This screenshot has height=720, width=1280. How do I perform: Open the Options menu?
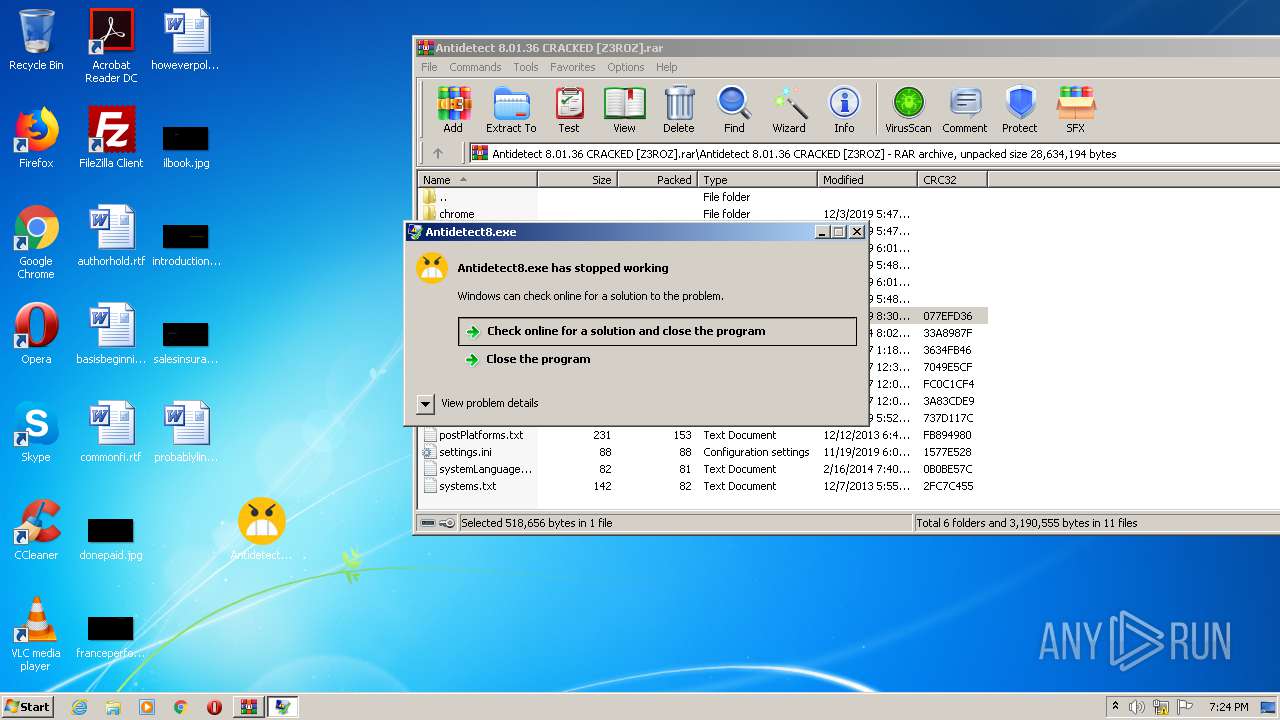tap(626, 67)
